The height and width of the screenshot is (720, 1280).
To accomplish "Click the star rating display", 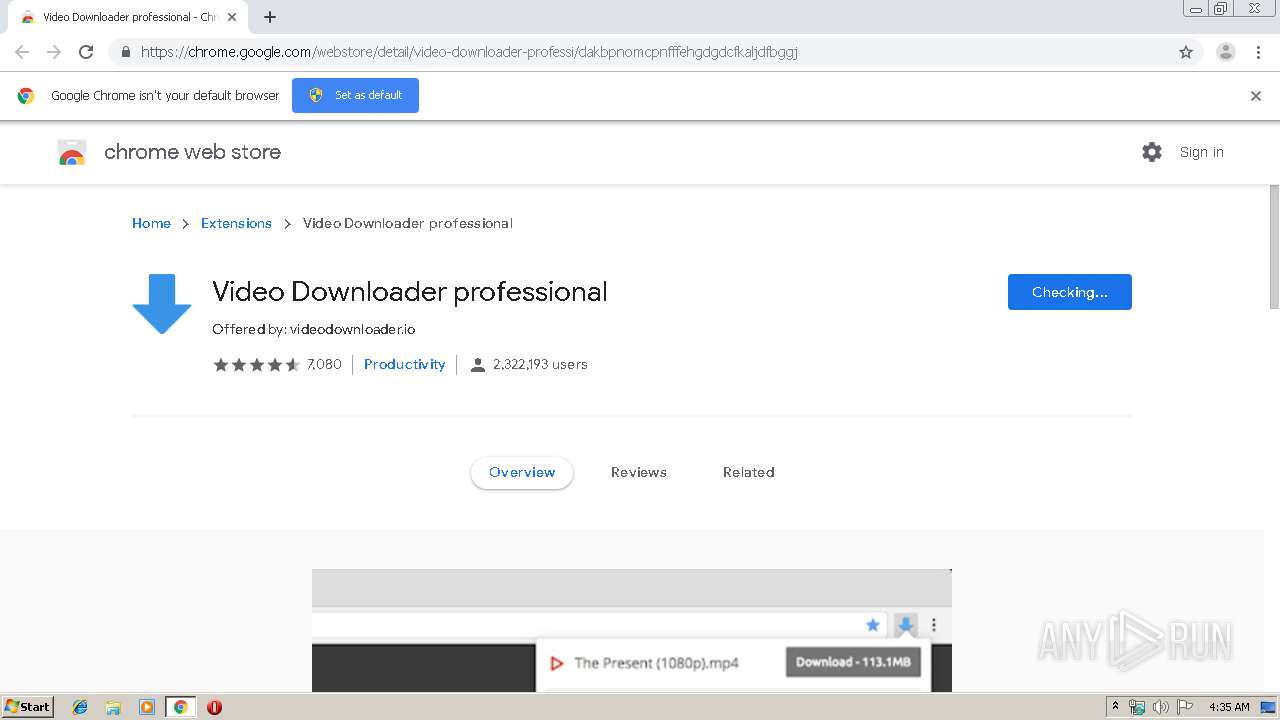I will coord(256,364).
